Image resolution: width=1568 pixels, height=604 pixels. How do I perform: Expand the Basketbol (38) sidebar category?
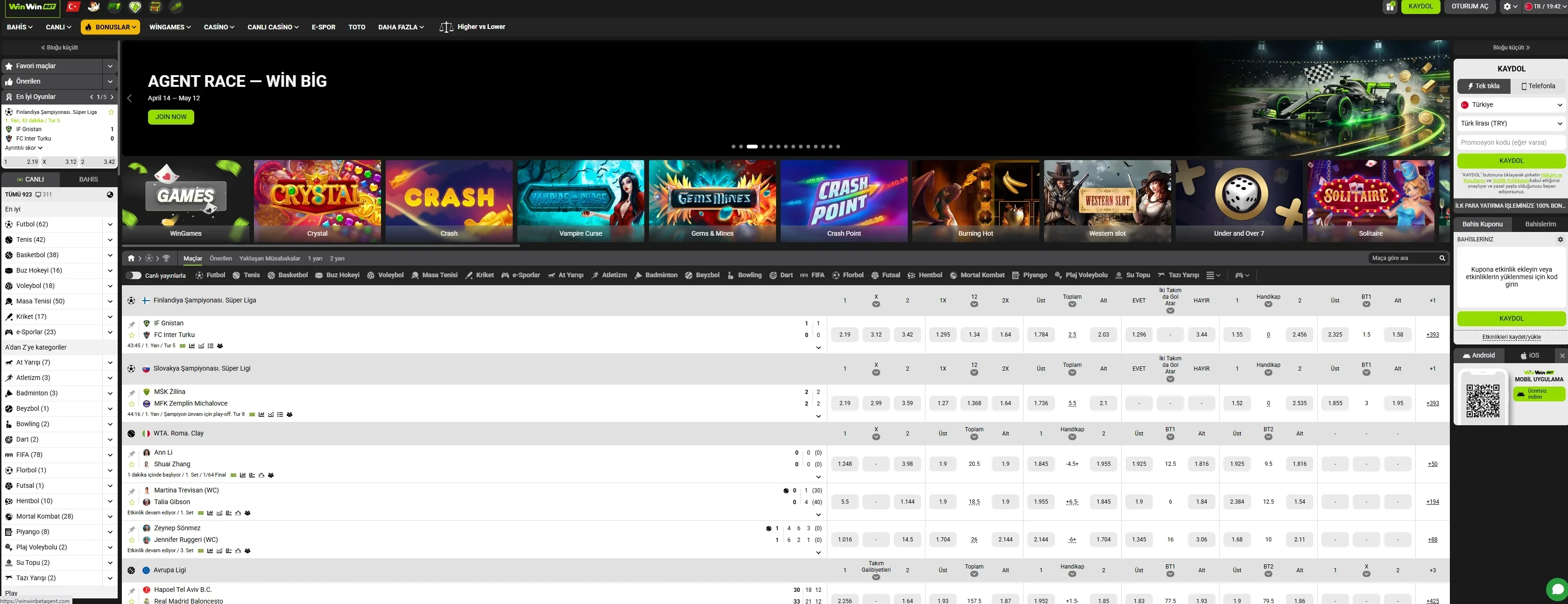coord(110,255)
